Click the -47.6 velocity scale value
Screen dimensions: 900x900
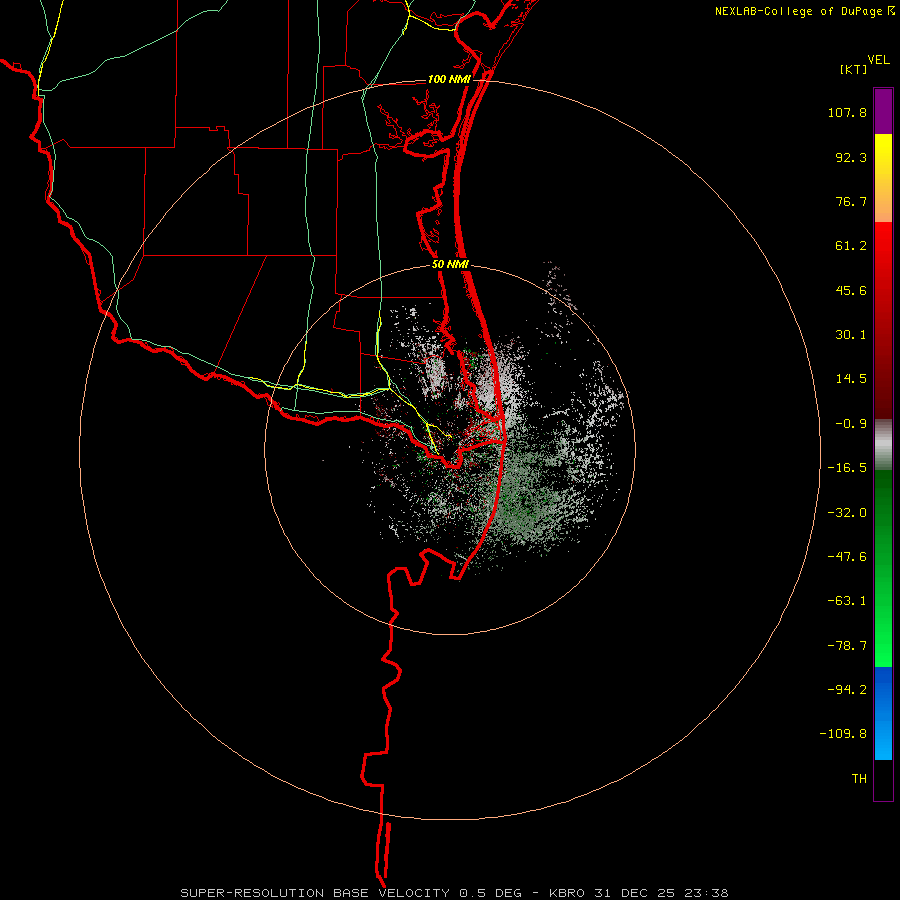point(847,557)
